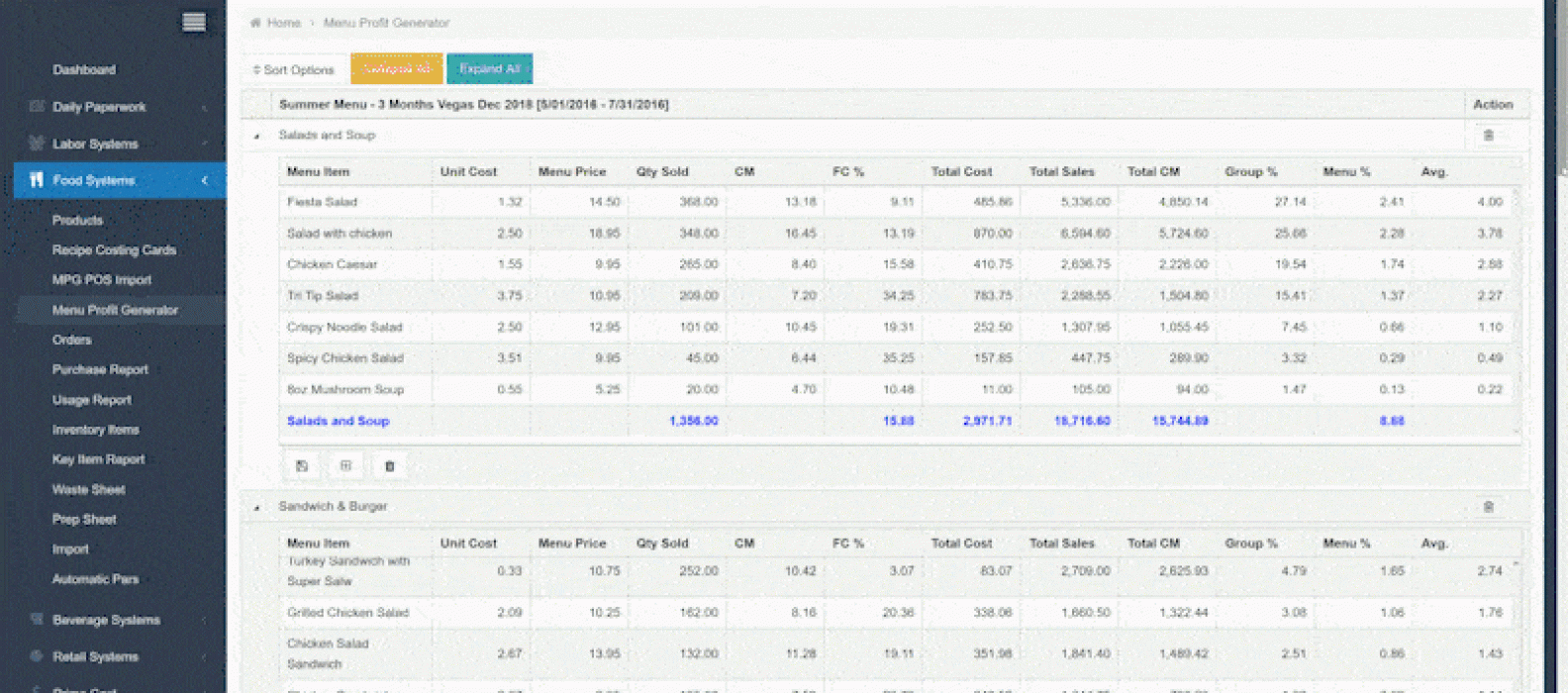Collapse the Salads and Soup section
1568x693 pixels.
(x=257, y=136)
